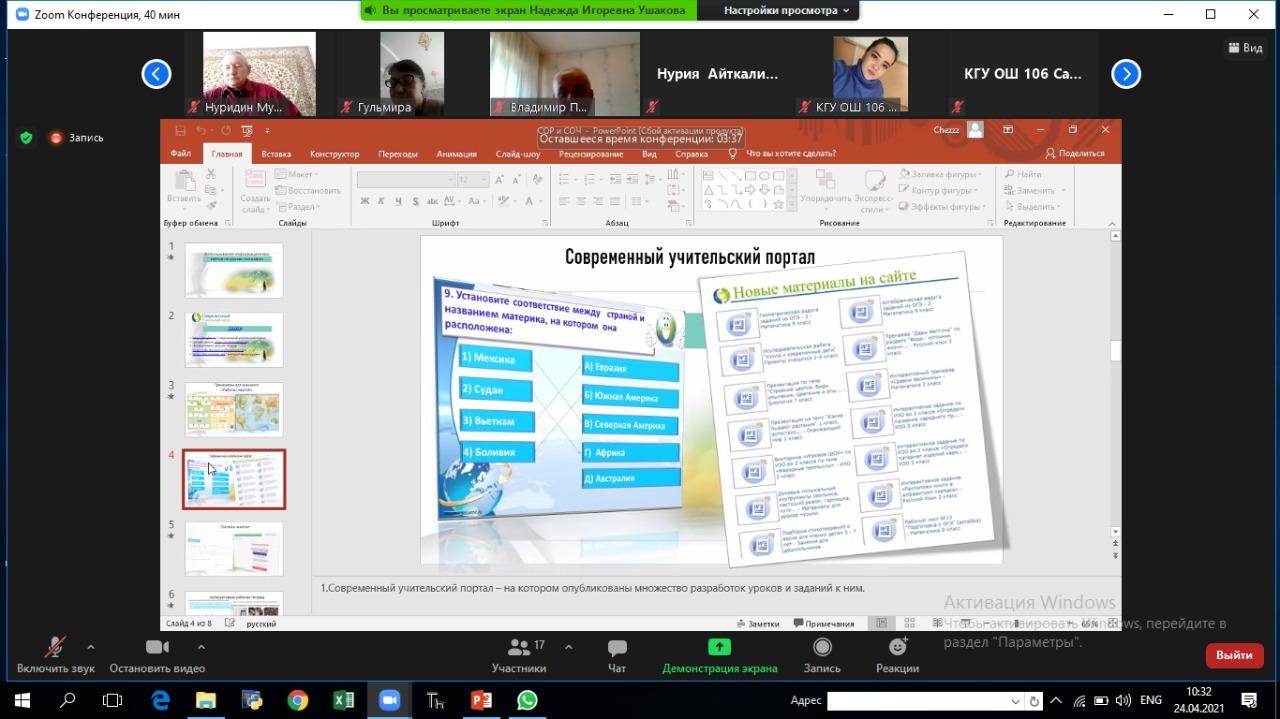This screenshot has height=719, width=1280.
Task: Select slide 5 thumbnail
Action: 234,548
